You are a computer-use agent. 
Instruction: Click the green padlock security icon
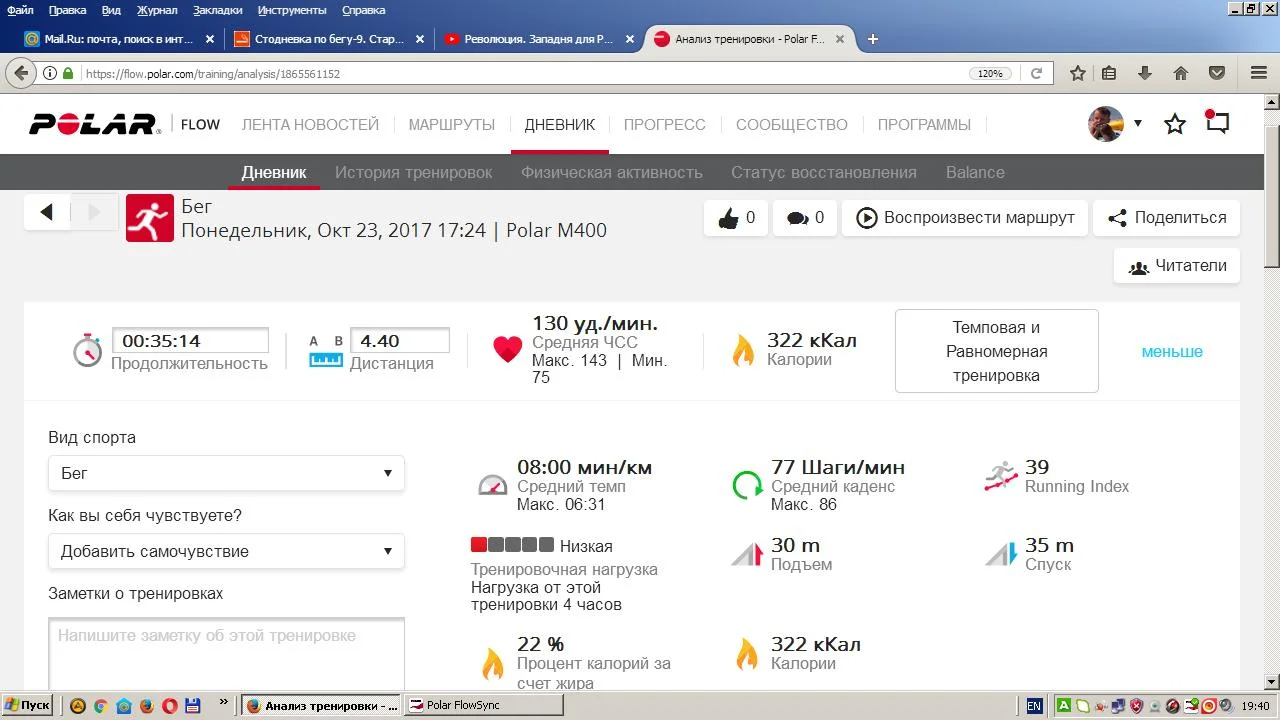[x=68, y=74]
